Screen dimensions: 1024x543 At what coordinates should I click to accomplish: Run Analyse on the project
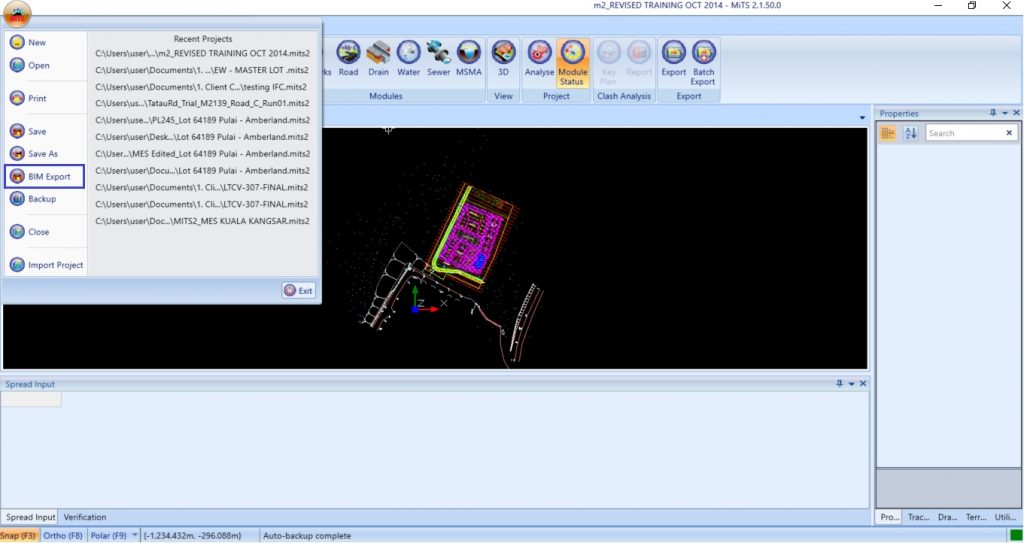[x=539, y=59]
